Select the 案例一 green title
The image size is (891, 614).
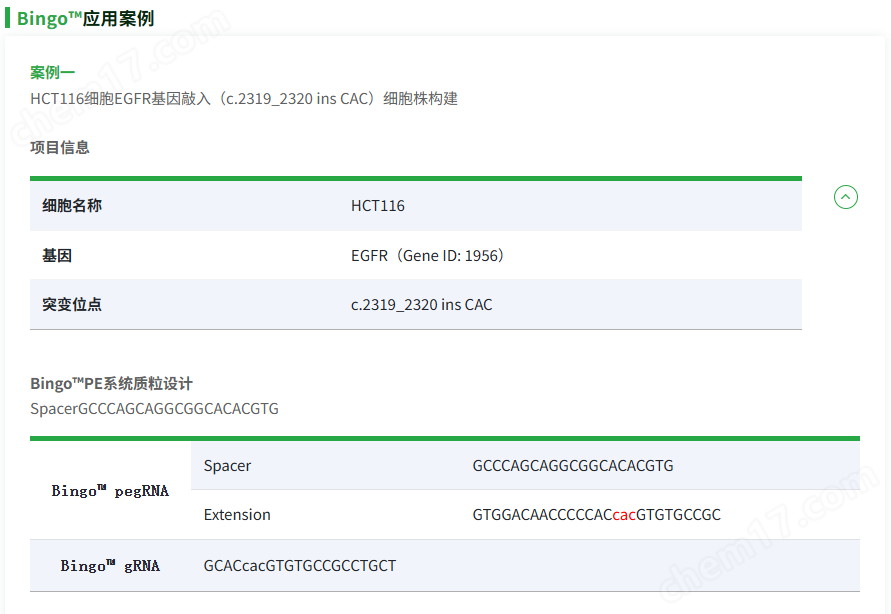pos(52,73)
